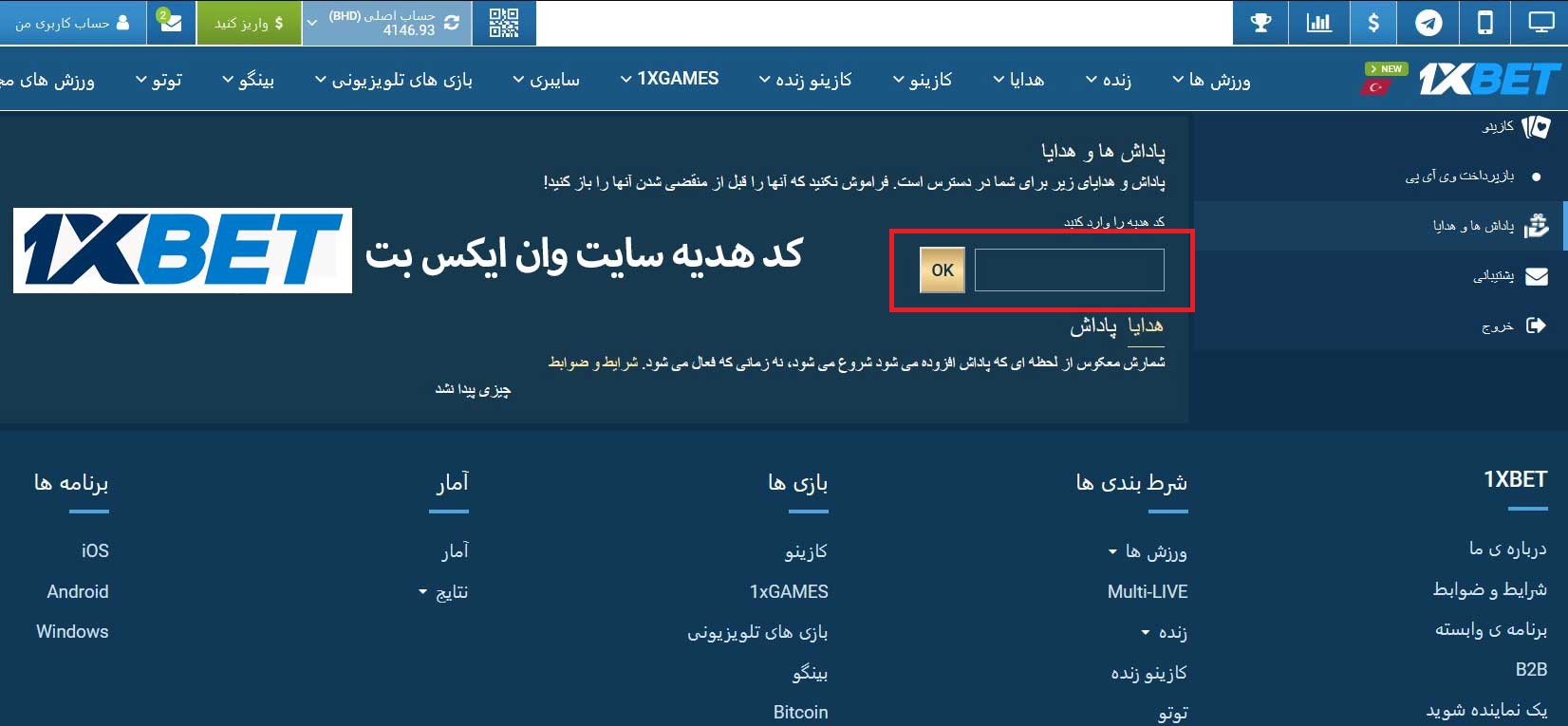Open the statistics bar chart icon
Viewport: 1568px width, 726px height.
coord(1319,23)
